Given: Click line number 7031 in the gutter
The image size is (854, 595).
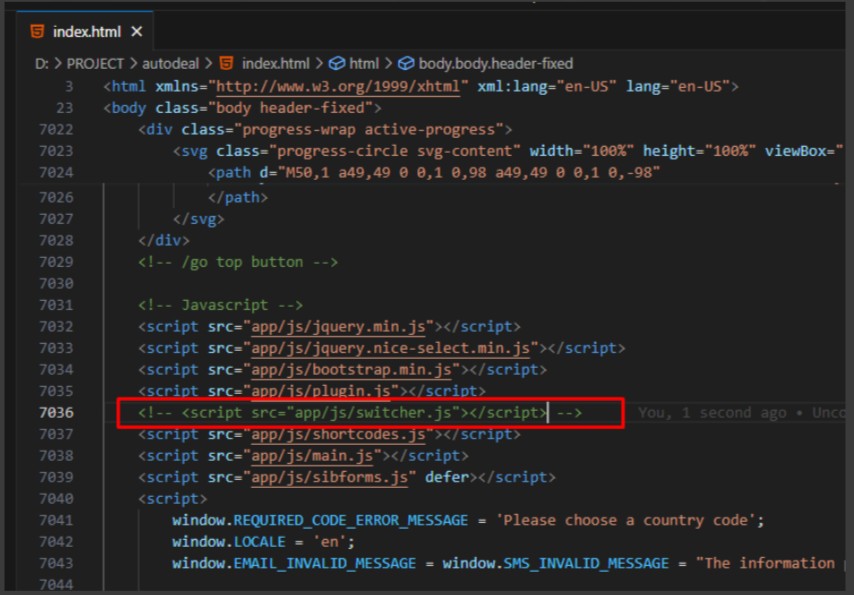Looking at the screenshot, I should pos(56,305).
